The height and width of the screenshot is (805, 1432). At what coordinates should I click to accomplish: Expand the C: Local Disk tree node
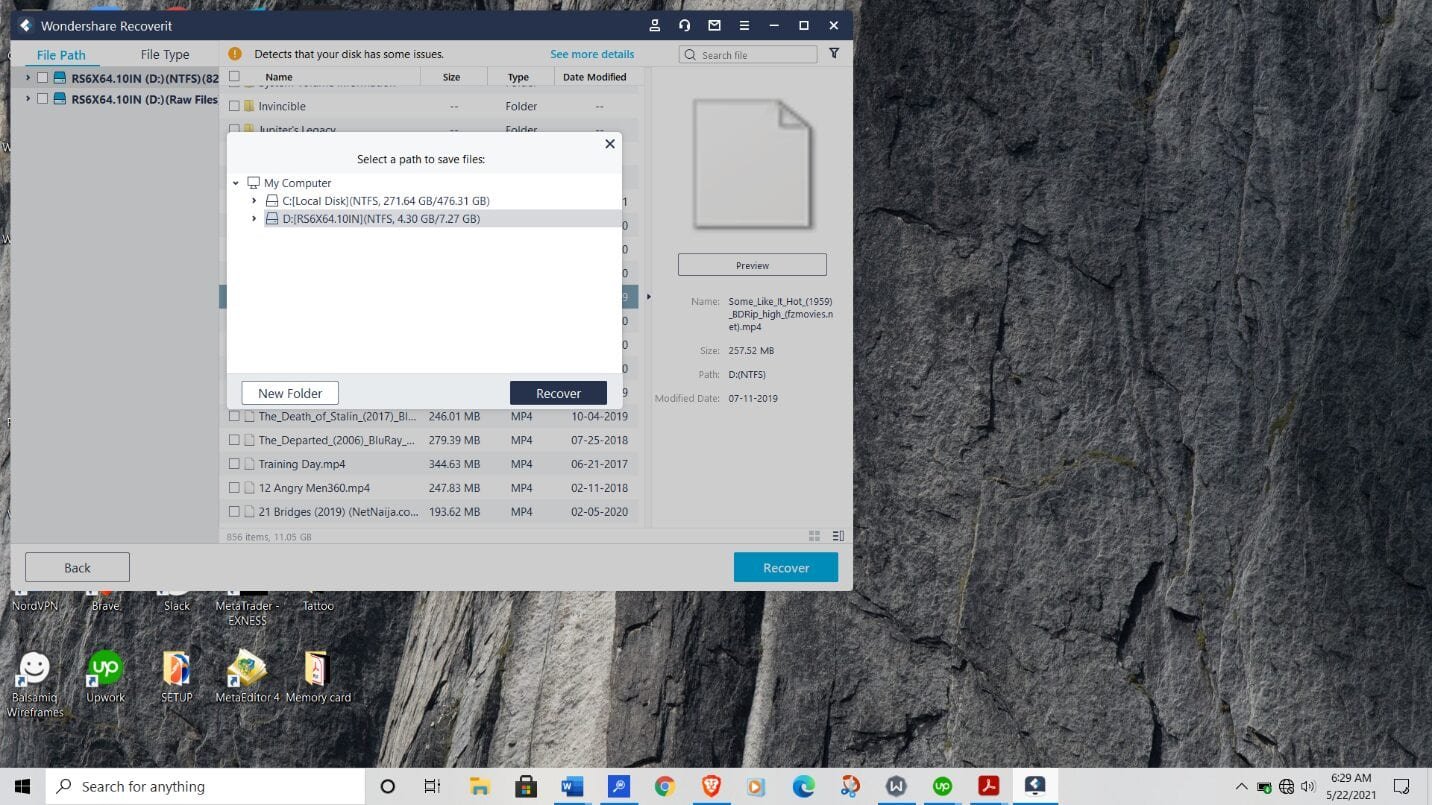[254, 201]
